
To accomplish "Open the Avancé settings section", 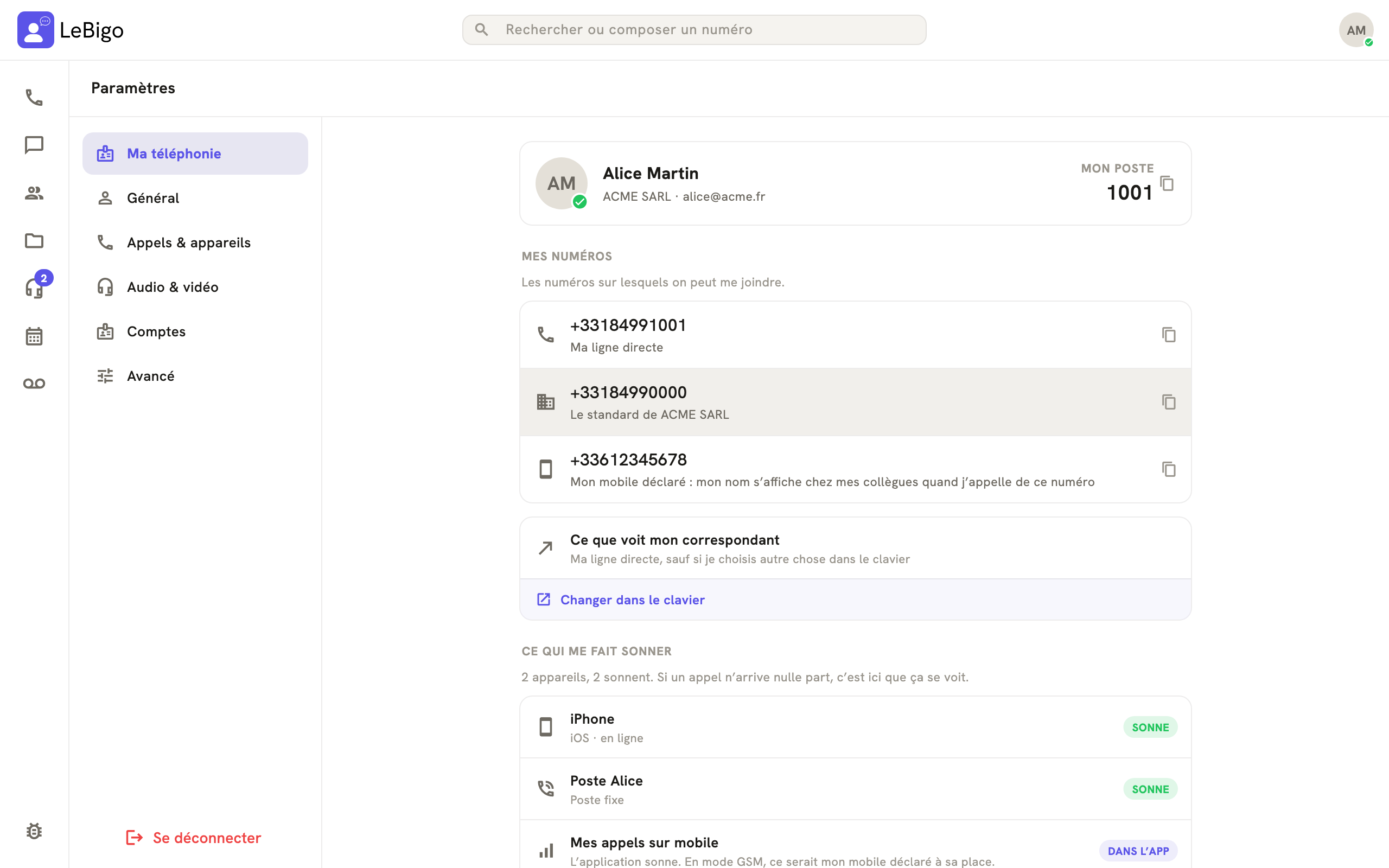I will (x=195, y=376).
